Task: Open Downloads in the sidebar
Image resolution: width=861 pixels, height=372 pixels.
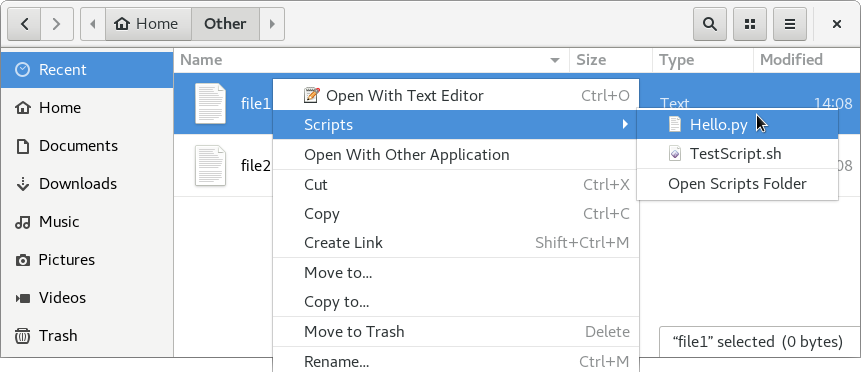Action: pyautogui.click(x=66, y=184)
